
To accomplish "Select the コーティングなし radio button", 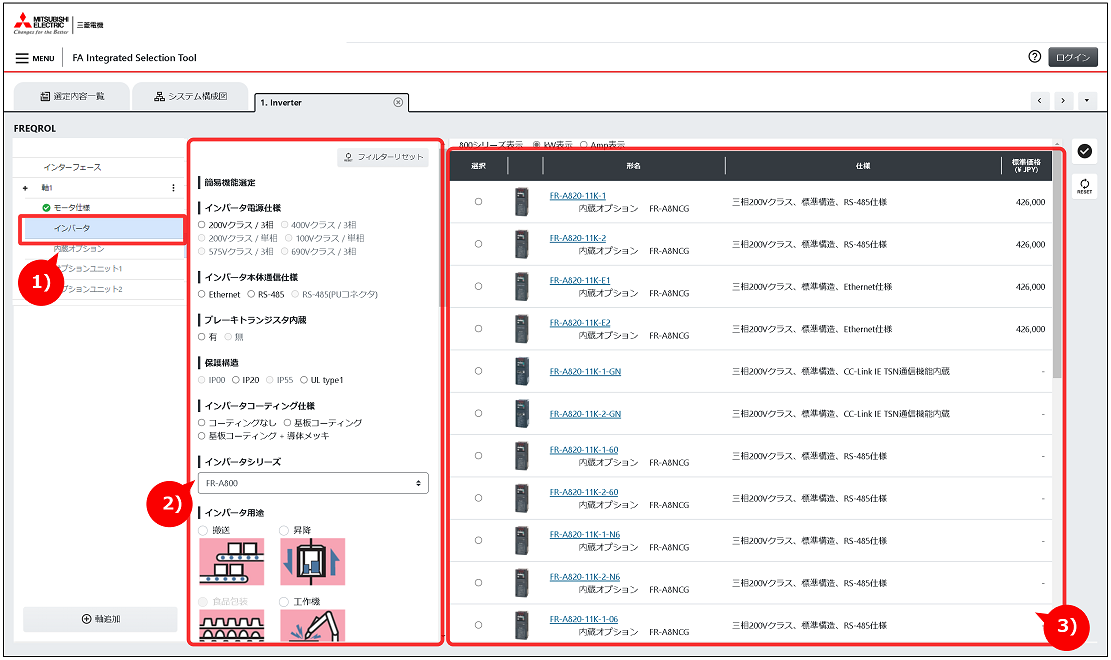I will 202,423.
